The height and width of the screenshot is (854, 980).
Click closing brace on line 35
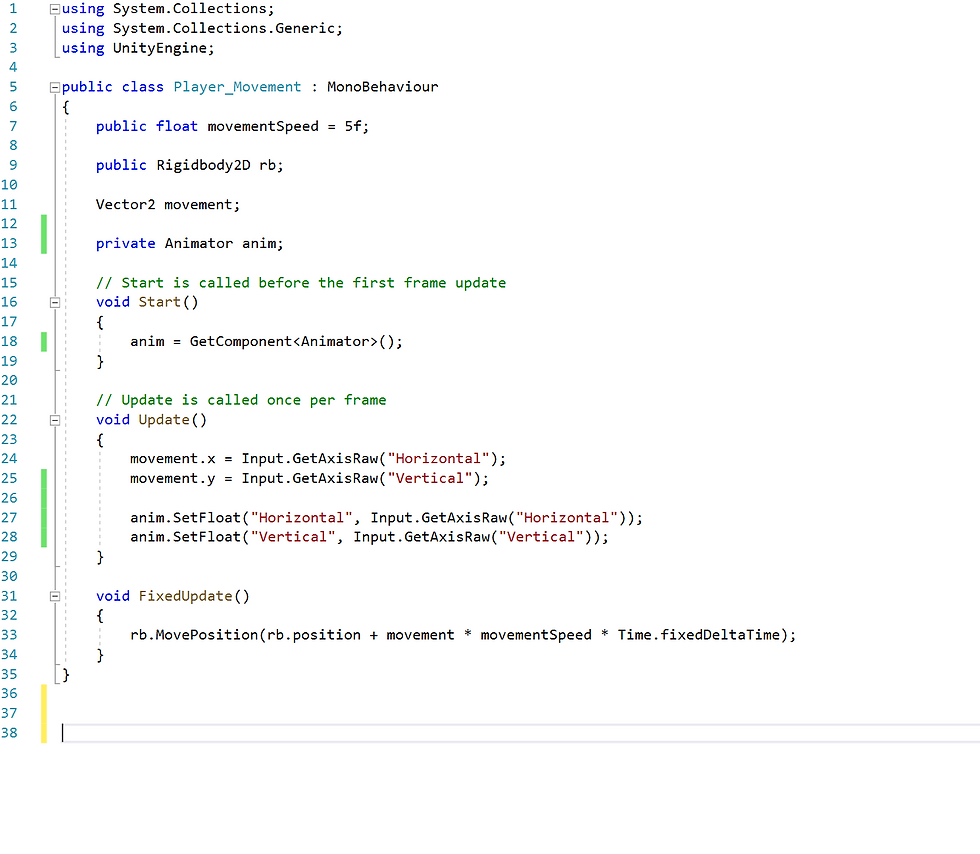click(x=66, y=675)
